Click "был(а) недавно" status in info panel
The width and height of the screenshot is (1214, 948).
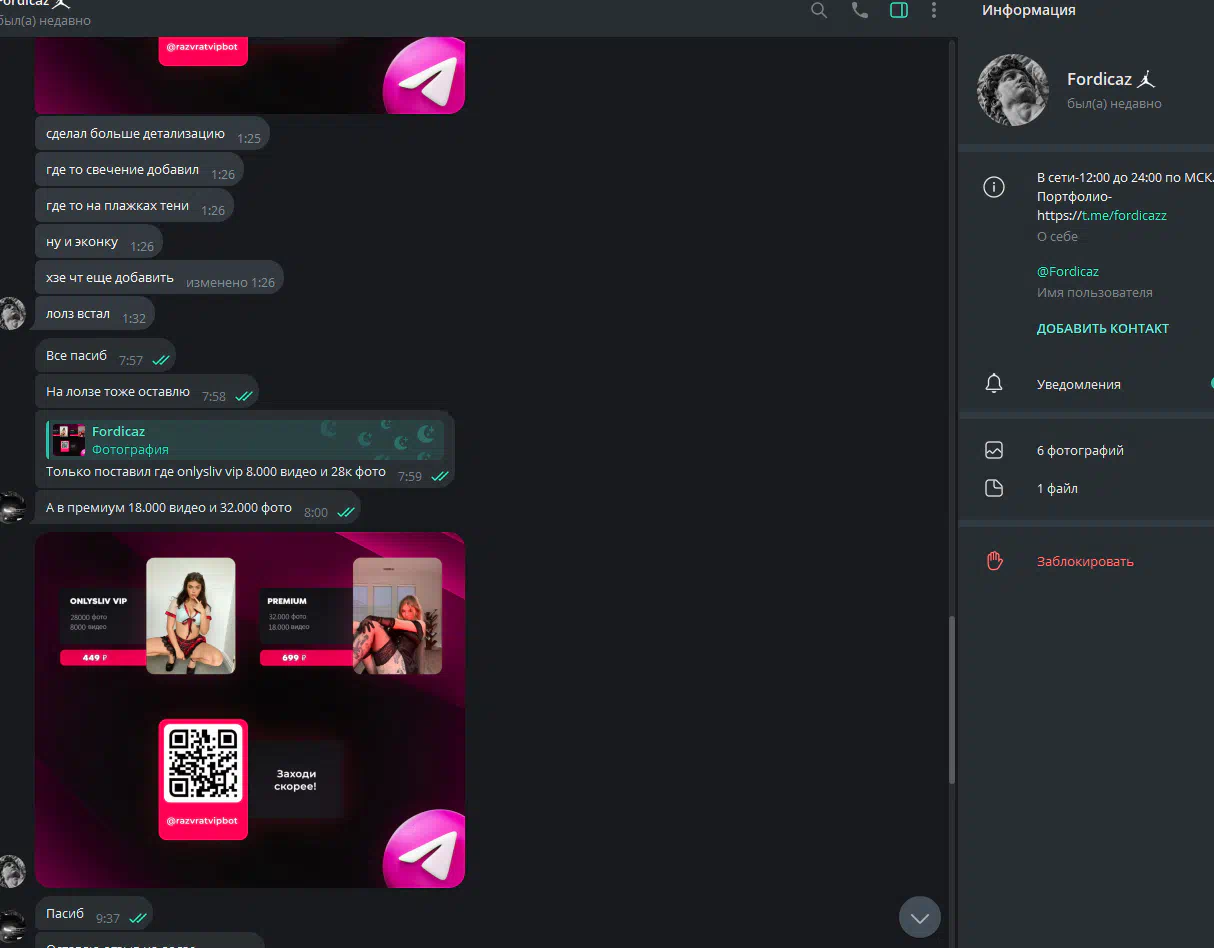coord(1114,103)
